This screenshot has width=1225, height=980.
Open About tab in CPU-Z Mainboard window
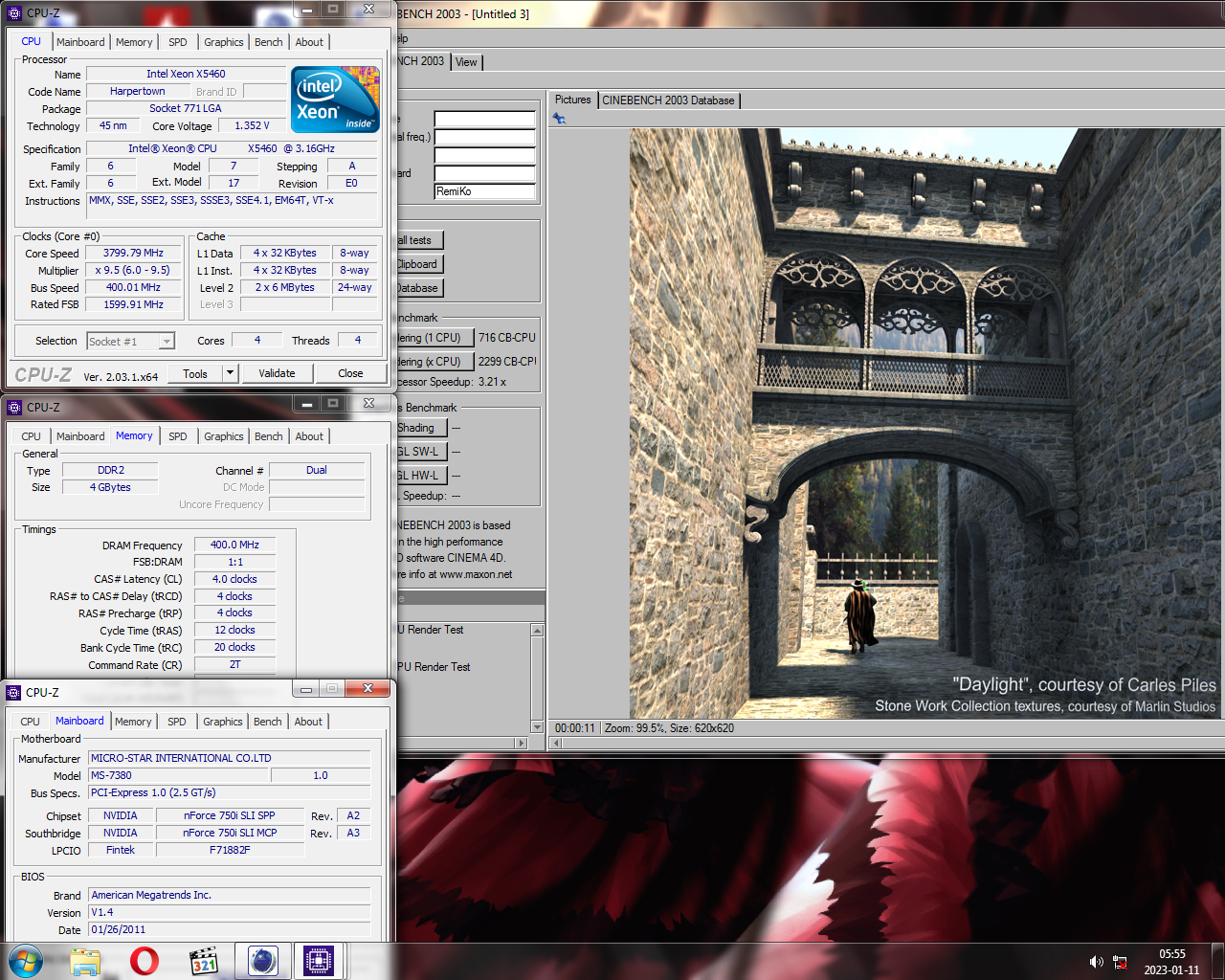[x=308, y=722]
